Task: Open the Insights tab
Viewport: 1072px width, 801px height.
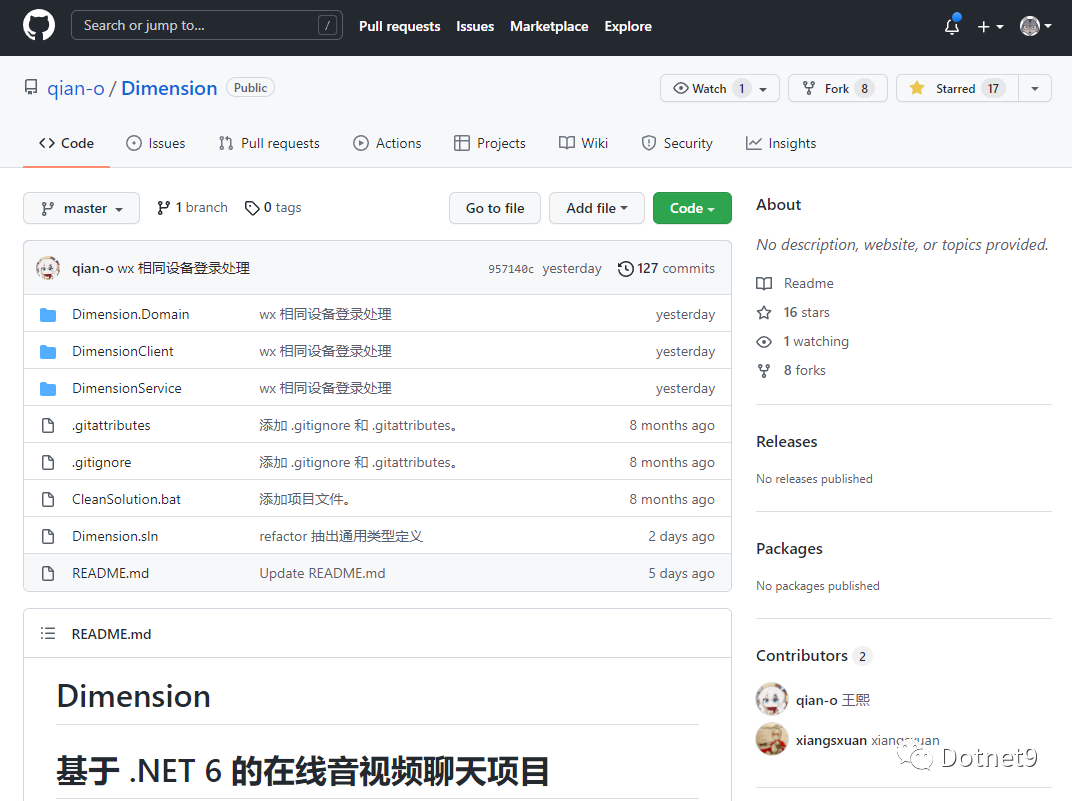Action: point(781,143)
